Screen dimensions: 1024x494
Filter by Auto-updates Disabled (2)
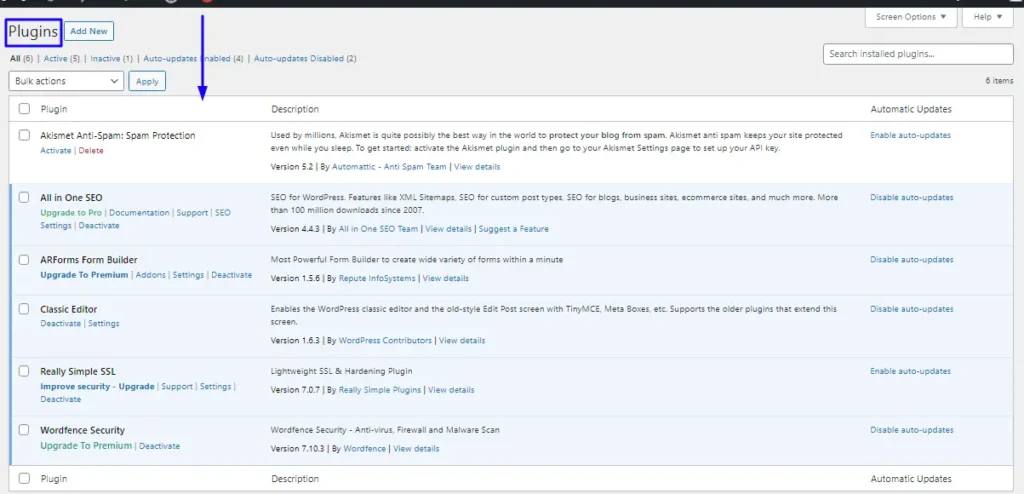305,59
